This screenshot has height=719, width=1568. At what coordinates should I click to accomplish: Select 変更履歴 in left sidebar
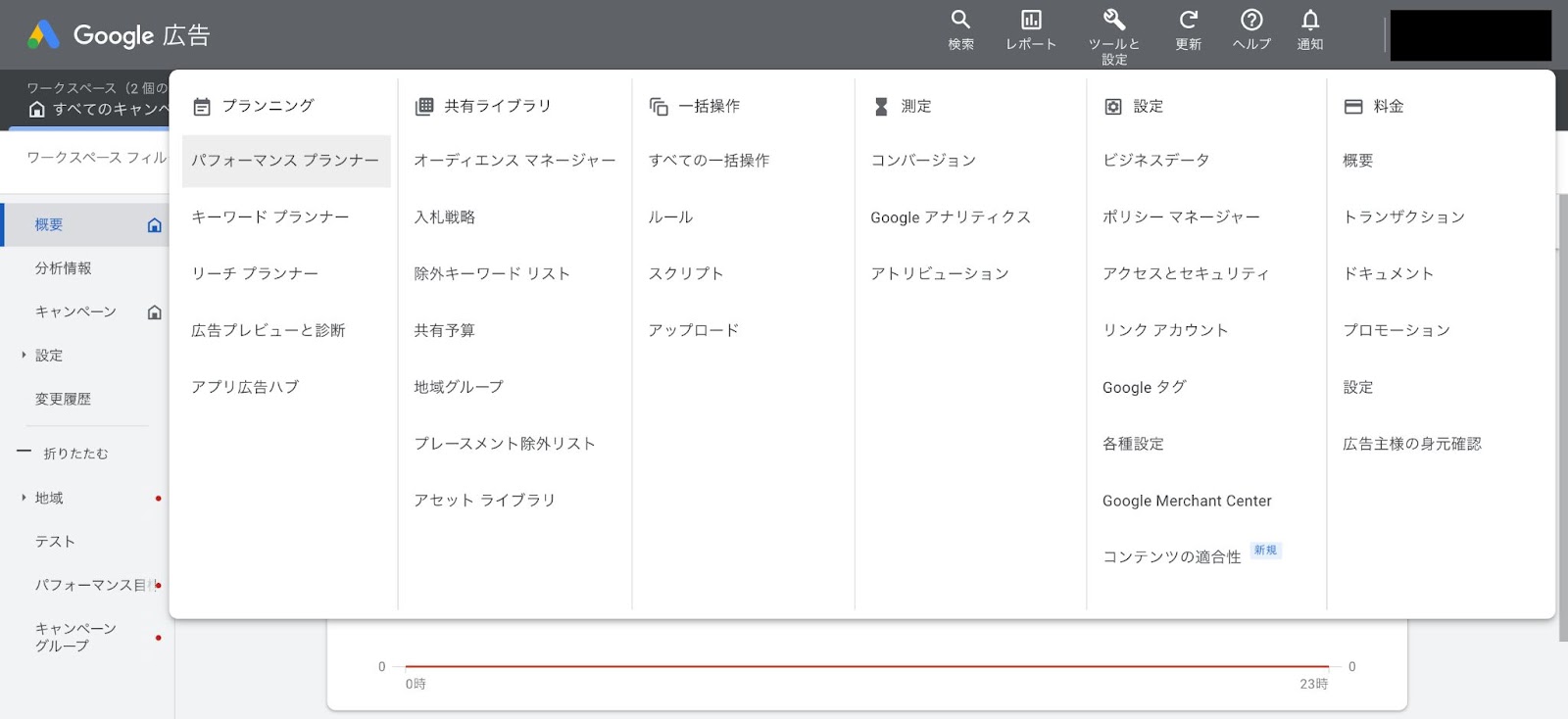click(x=63, y=399)
